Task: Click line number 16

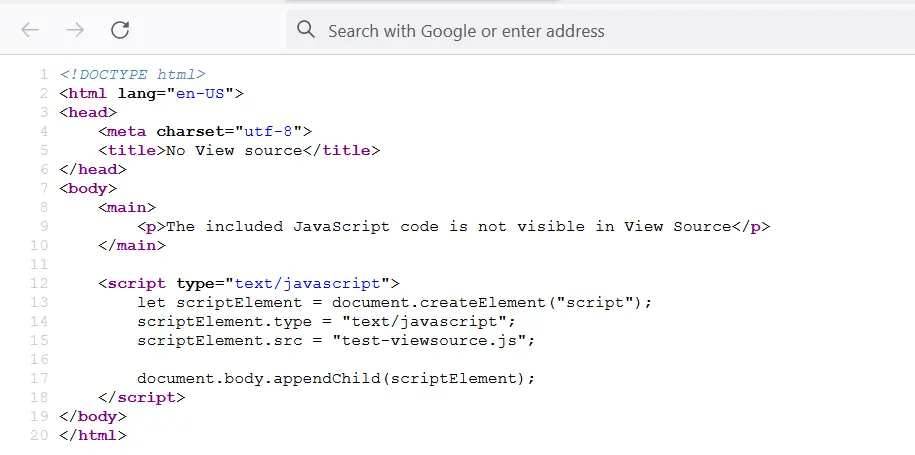Action: click(x=39, y=359)
